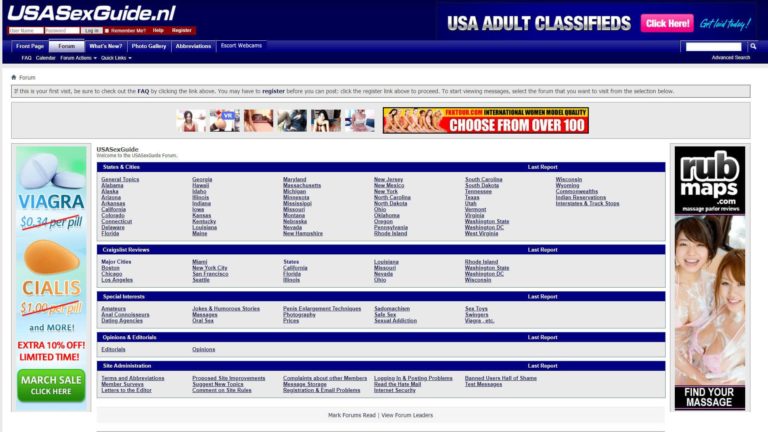The width and height of the screenshot is (768, 432).
Task: Click the bold register link in notice
Action: [x=273, y=91]
